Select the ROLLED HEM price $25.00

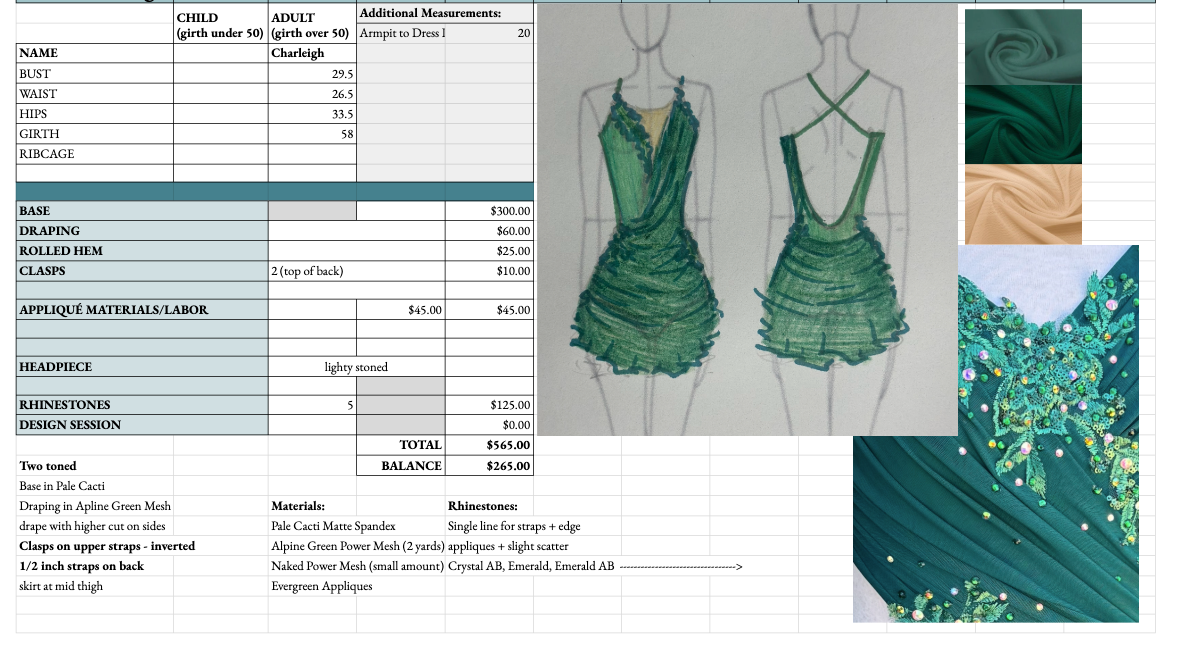(489, 251)
